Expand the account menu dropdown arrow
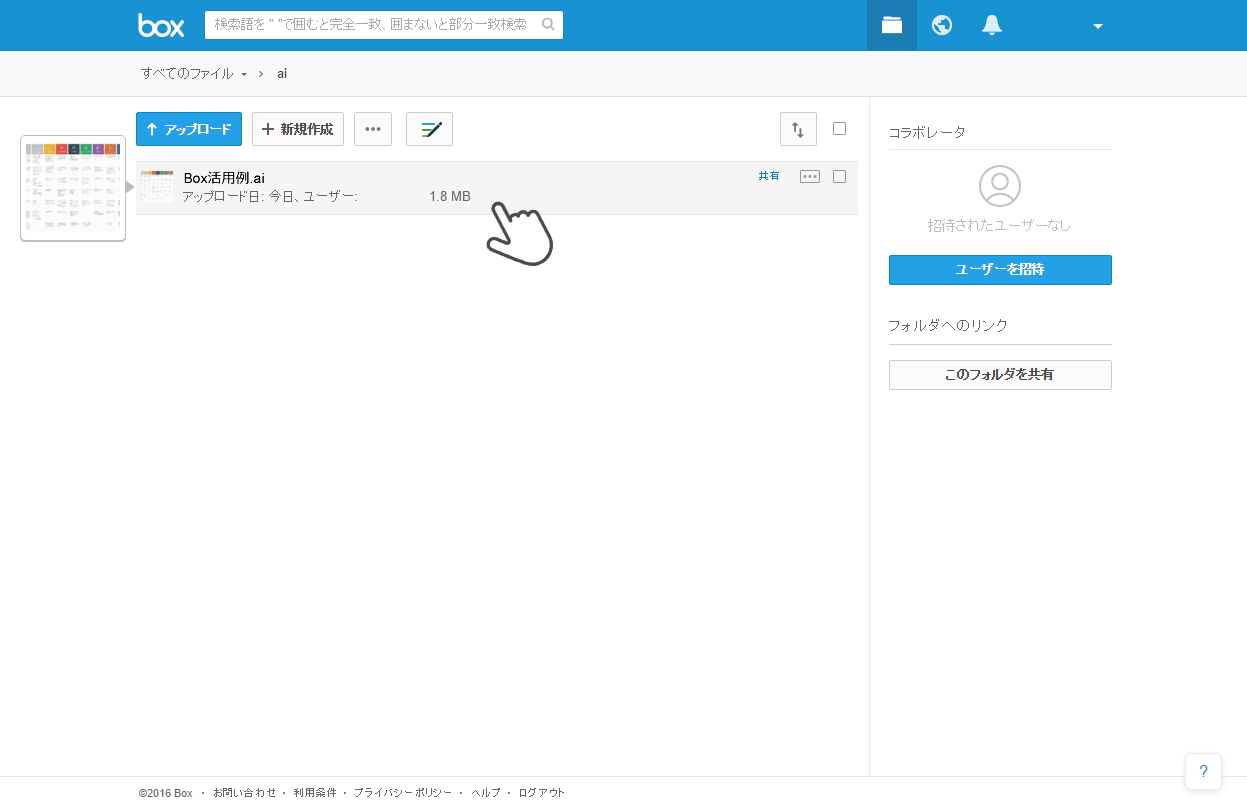Screen dimensions: 1247x810 pos(1098,26)
